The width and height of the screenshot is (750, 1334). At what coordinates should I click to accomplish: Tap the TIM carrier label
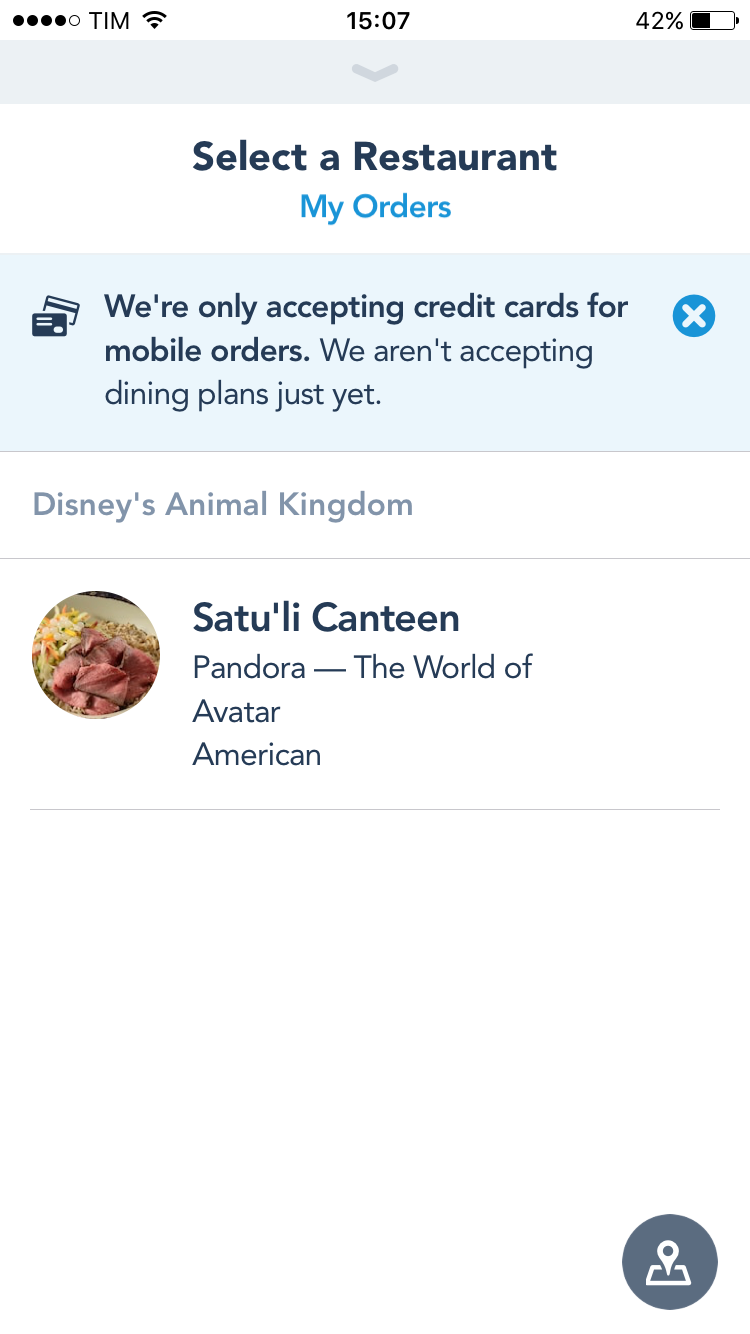pos(109,20)
